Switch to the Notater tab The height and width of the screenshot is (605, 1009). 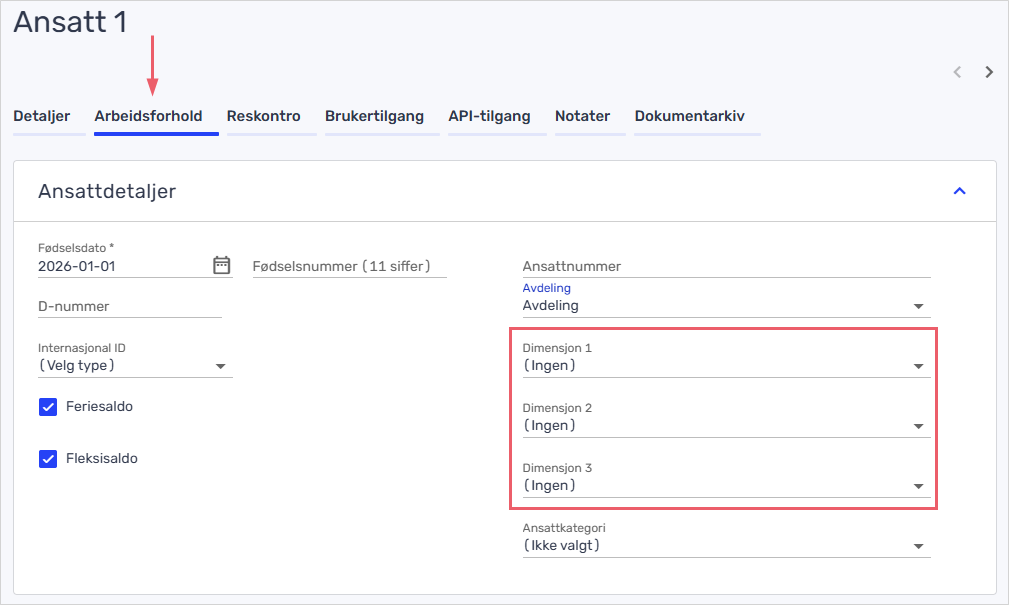(582, 117)
